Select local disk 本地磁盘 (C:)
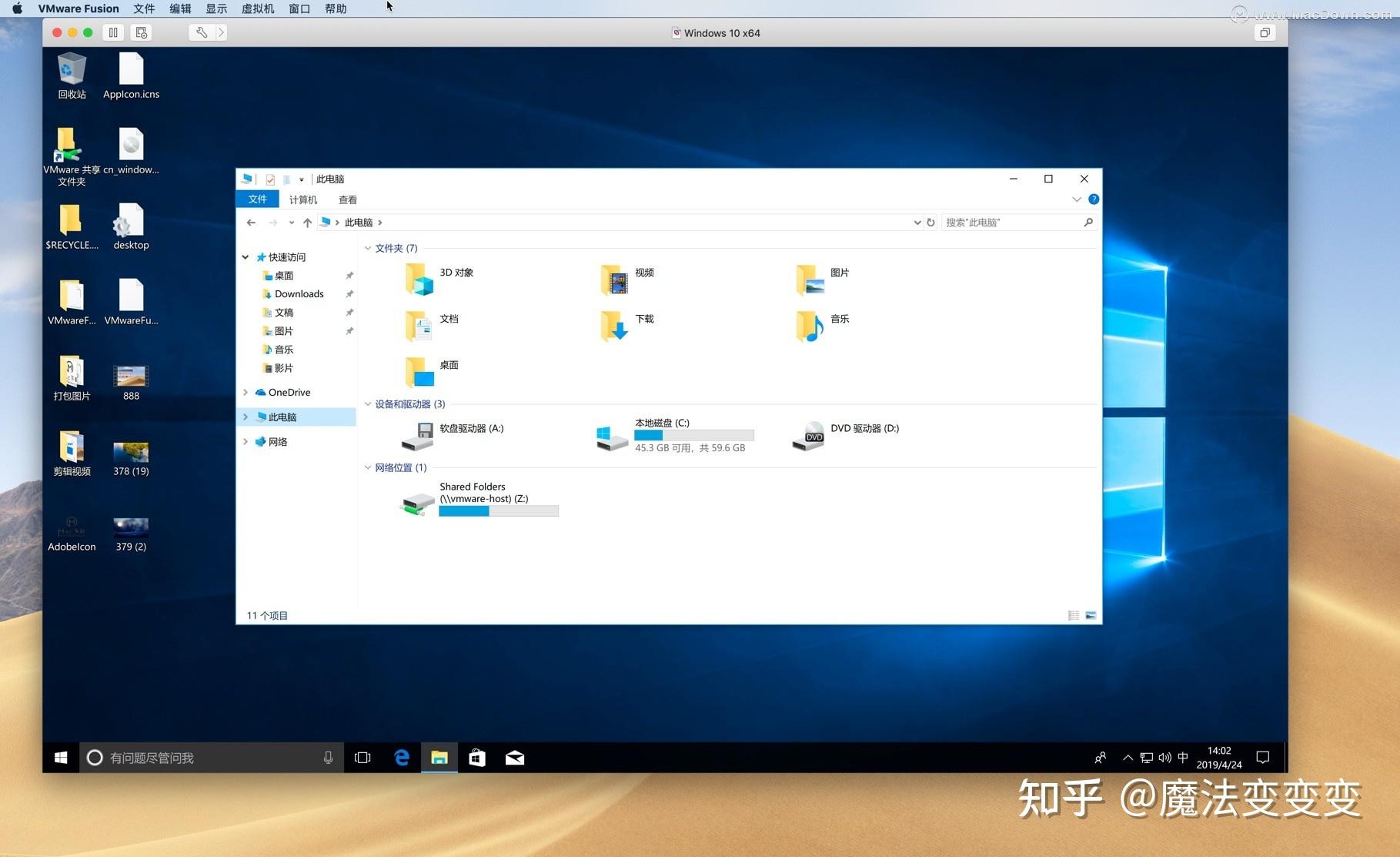Viewport: 1400px width, 857px height. [x=674, y=435]
